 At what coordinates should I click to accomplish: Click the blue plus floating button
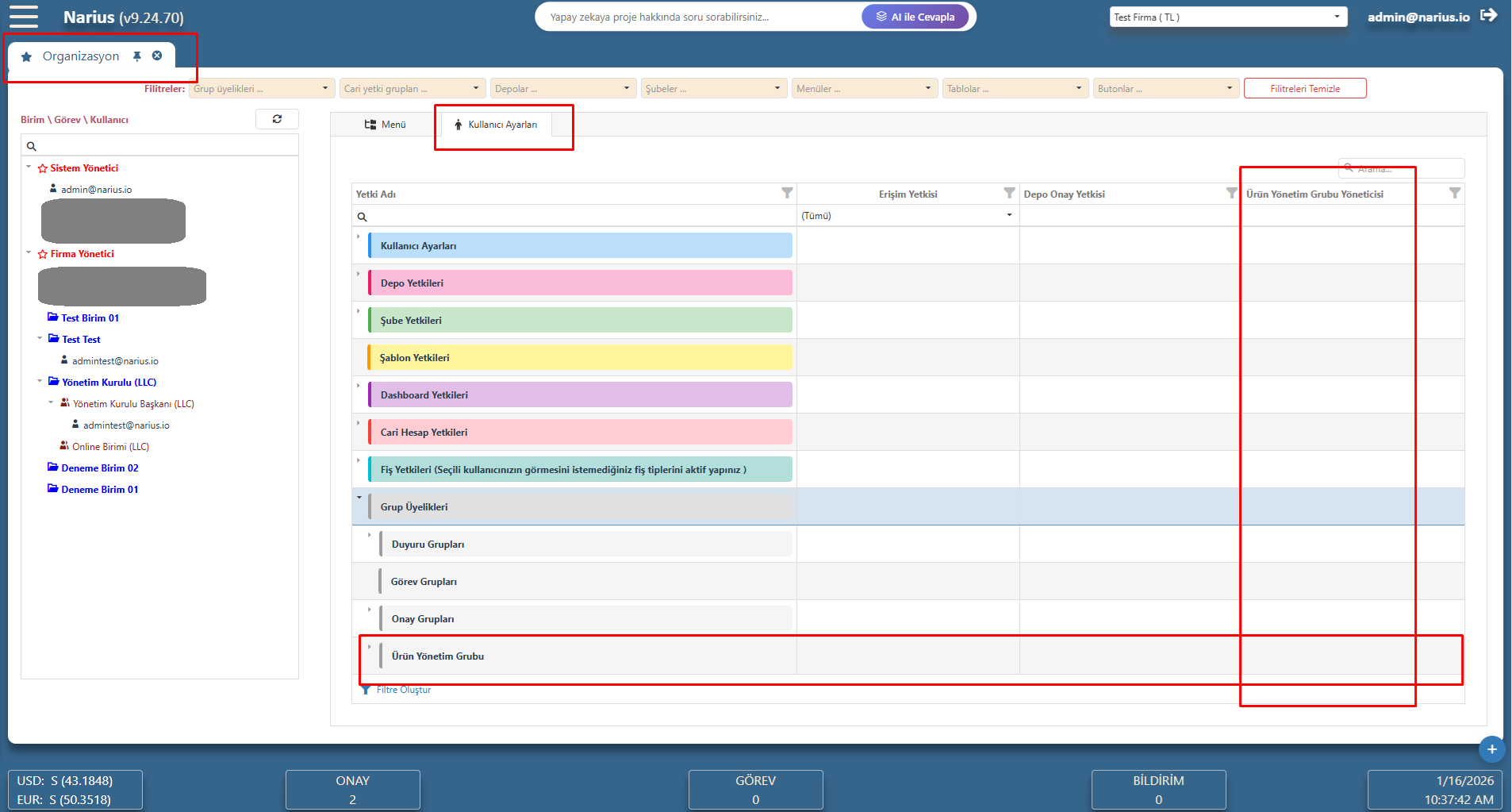pos(1491,749)
